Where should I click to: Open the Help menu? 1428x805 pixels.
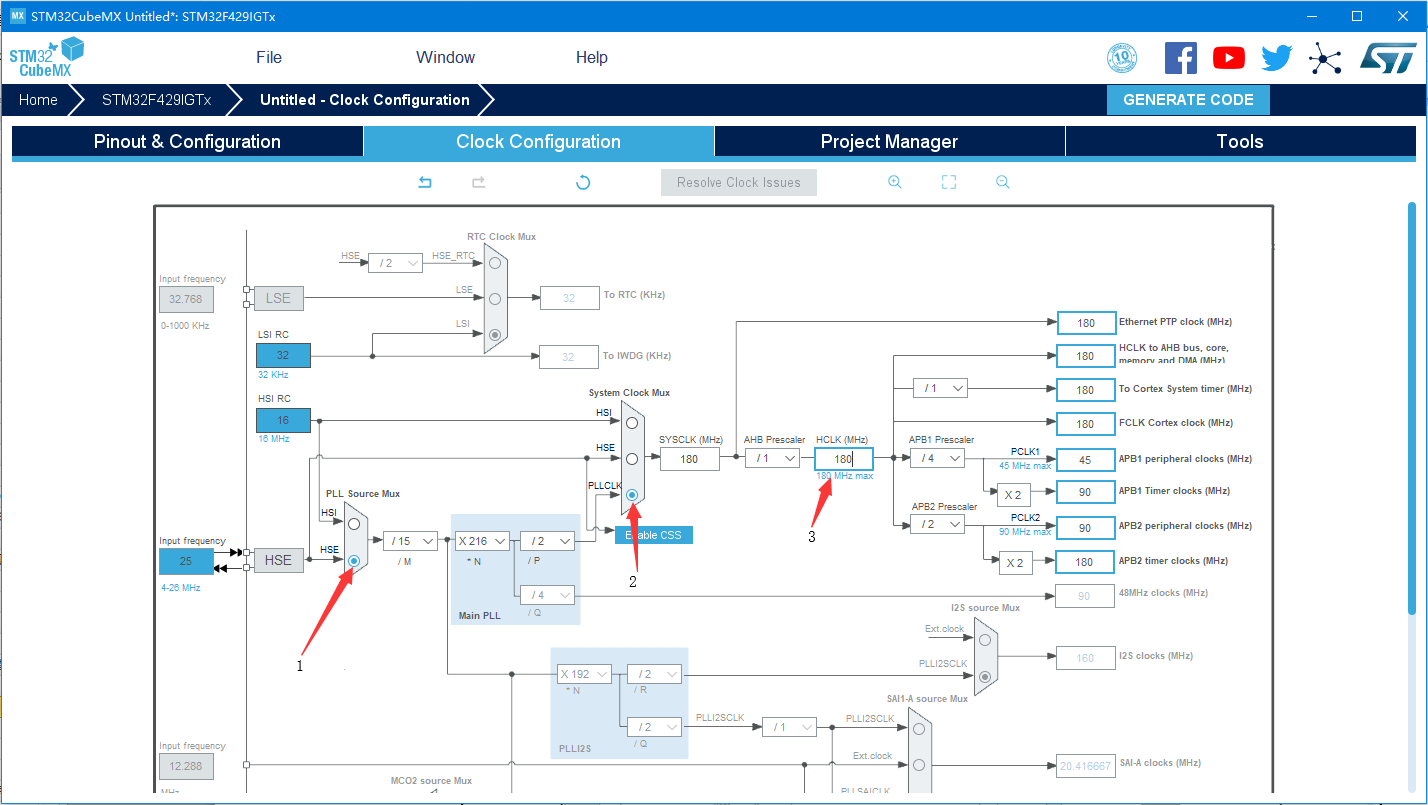pos(592,58)
